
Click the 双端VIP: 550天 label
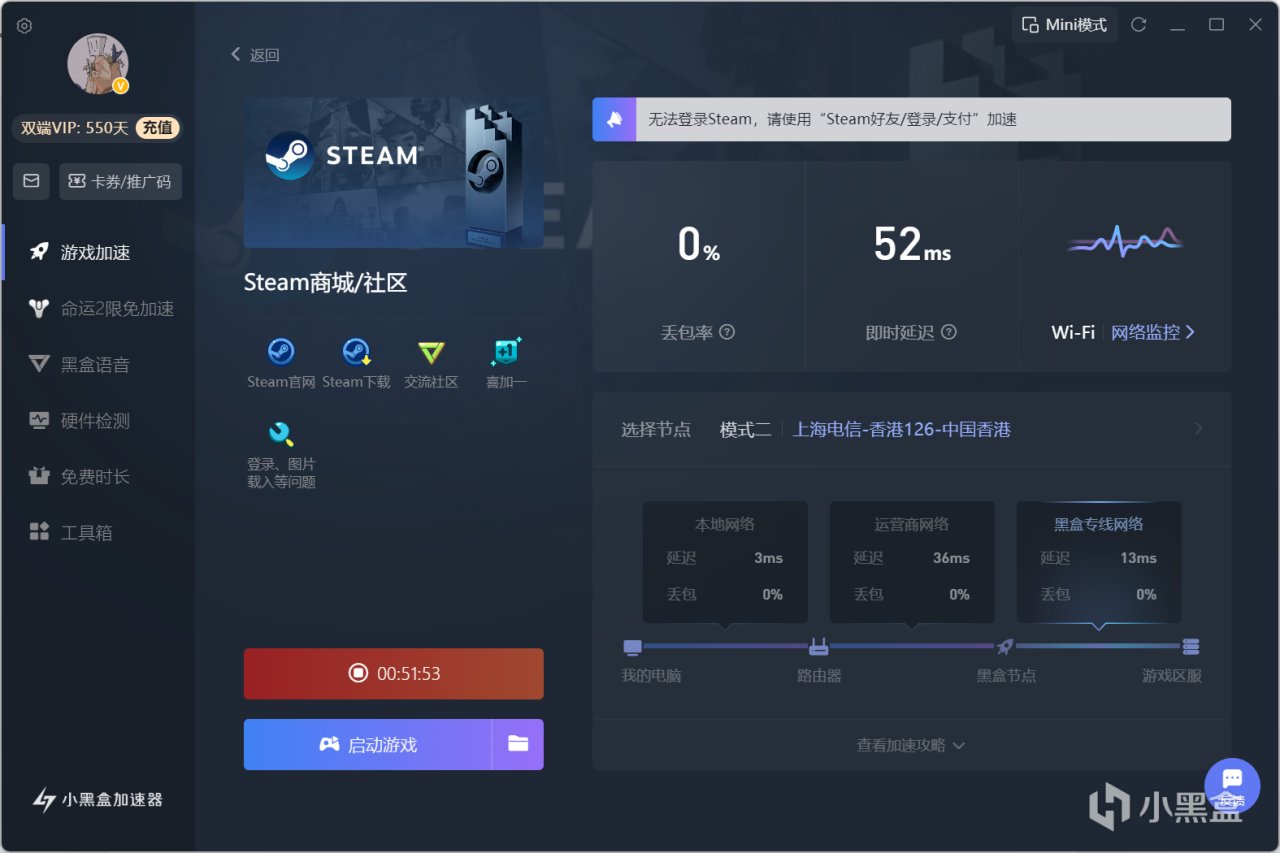[76, 128]
